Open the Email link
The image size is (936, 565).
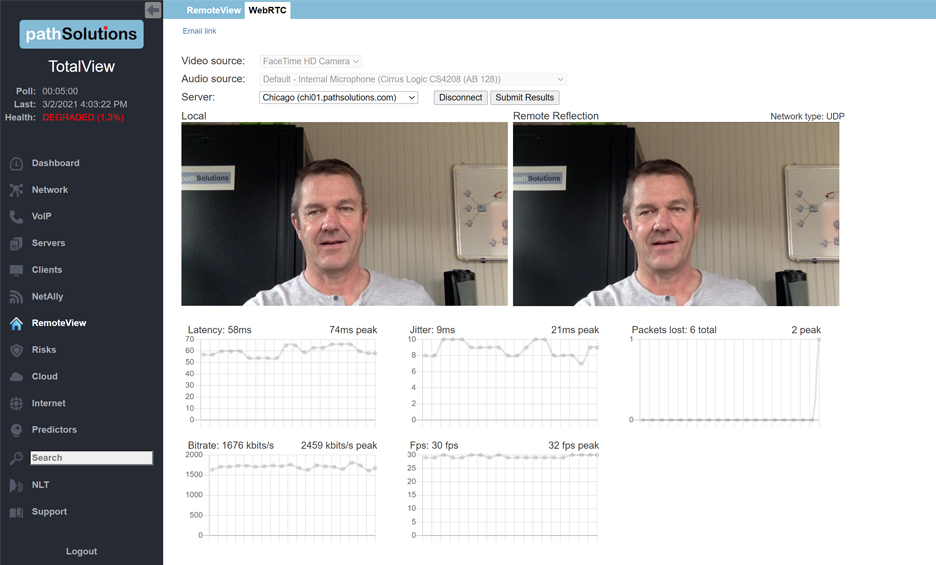[x=199, y=31]
